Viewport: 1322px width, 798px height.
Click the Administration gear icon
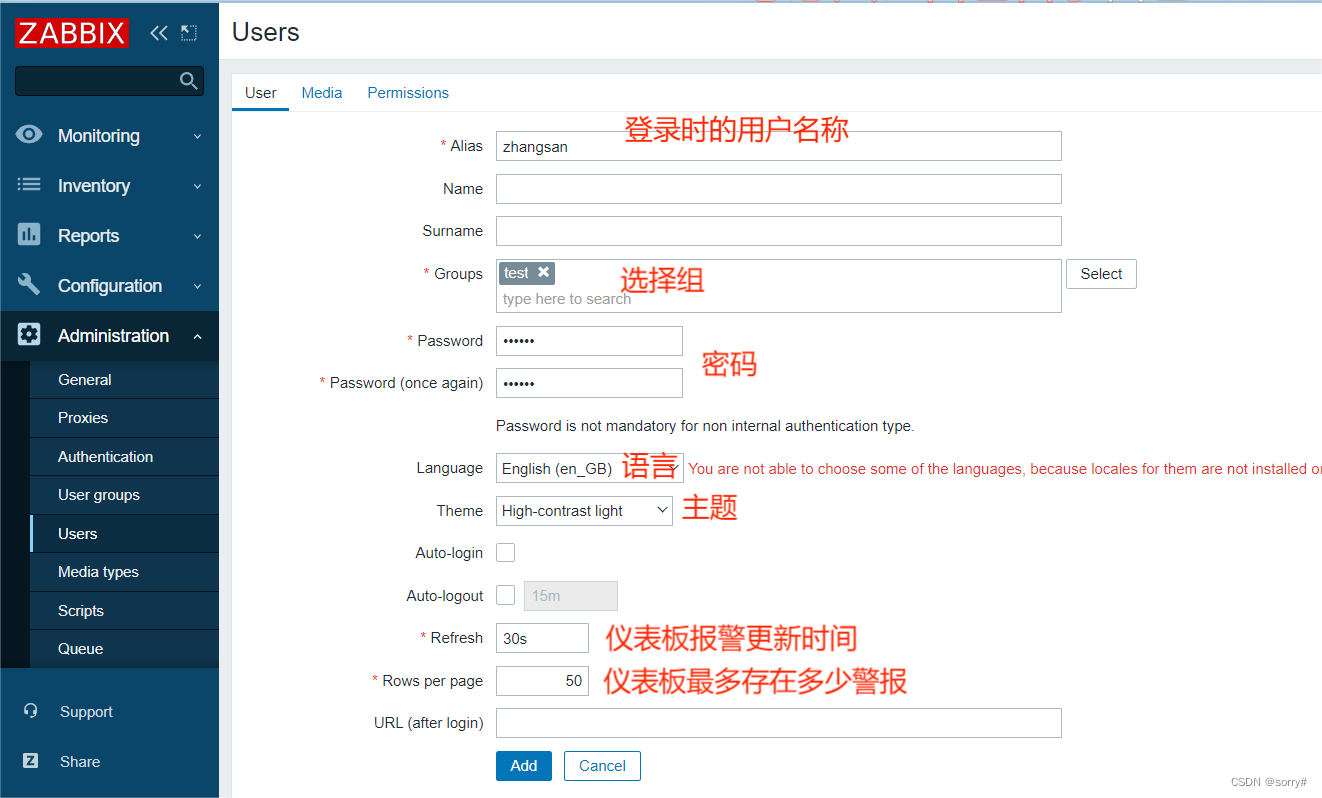click(29, 335)
